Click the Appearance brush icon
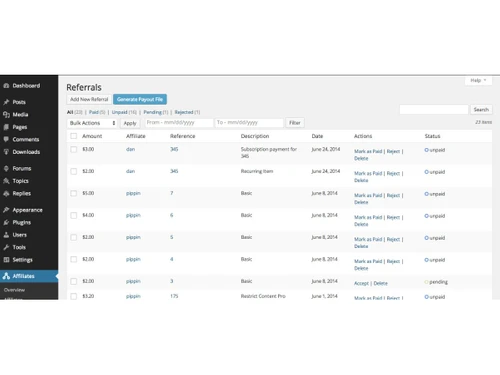Image resolution: width=500 pixels, height=375 pixels. [x=6, y=210]
